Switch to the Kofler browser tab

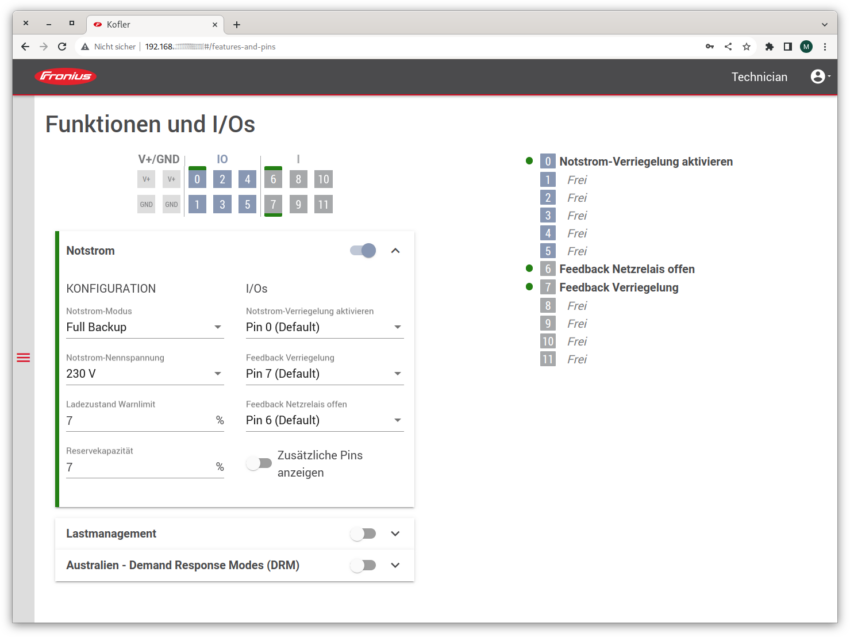point(150,23)
